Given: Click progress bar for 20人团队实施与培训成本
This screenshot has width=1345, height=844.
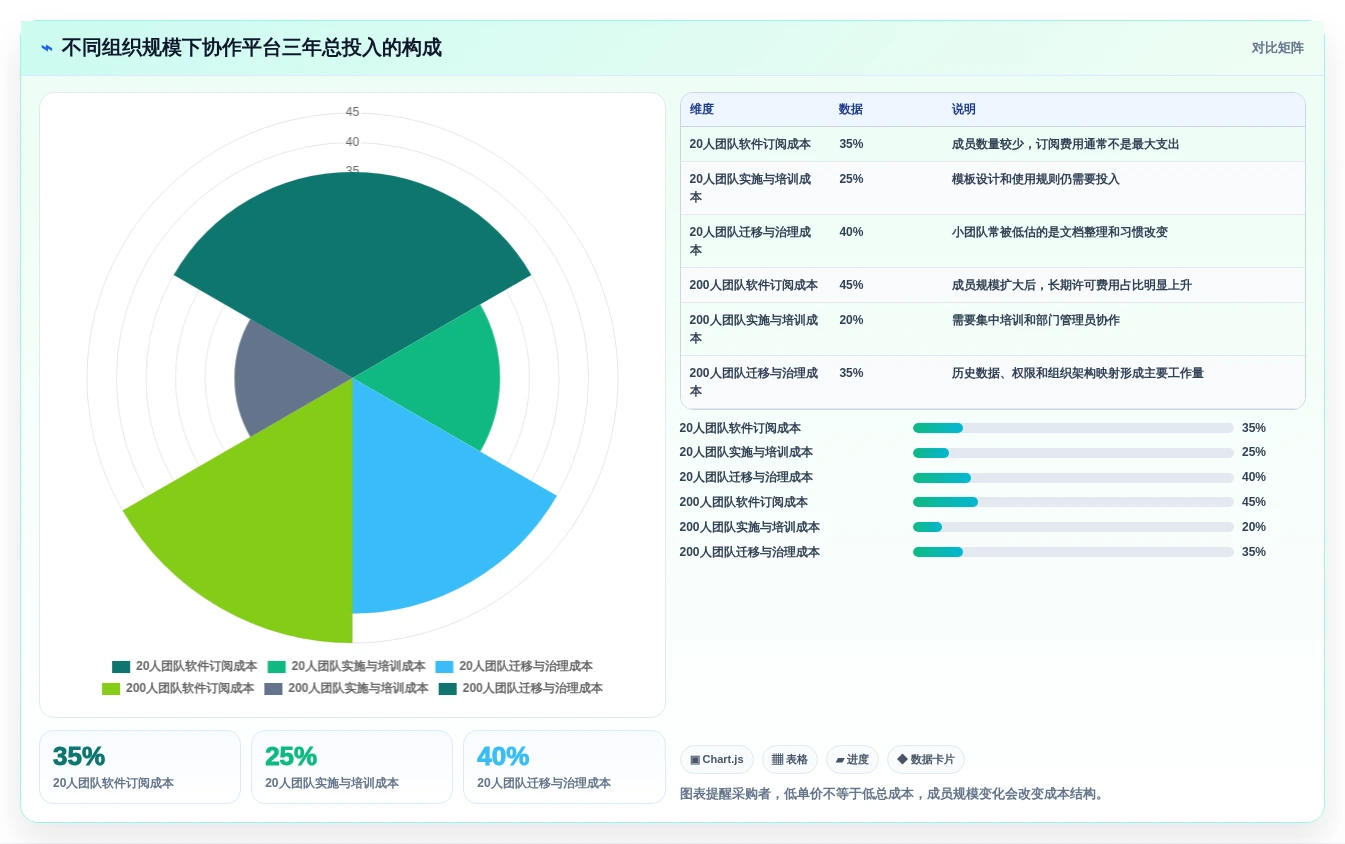Looking at the screenshot, I should click(1073, 453).
